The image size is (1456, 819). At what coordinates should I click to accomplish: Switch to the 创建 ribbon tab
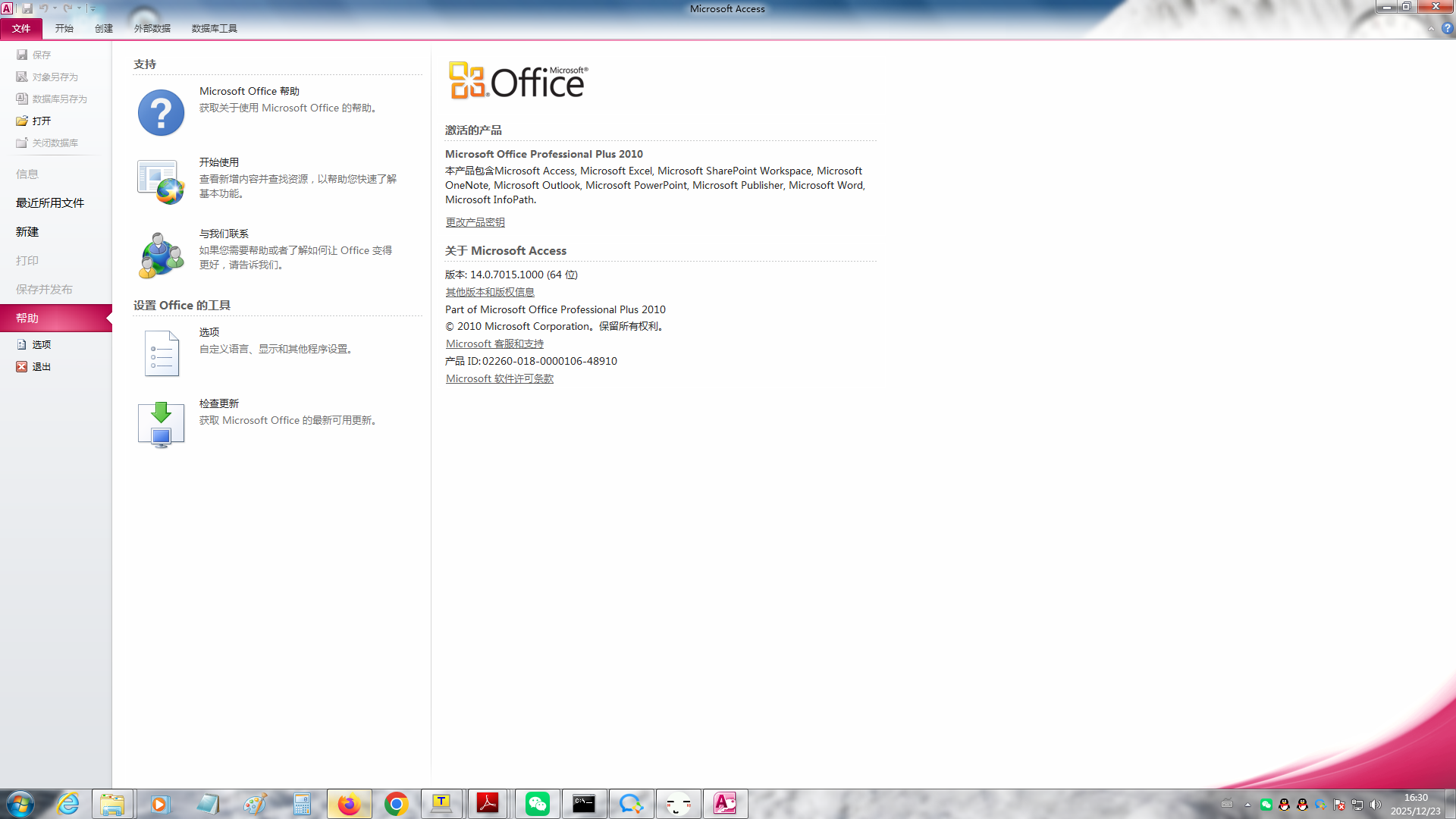[x=104, y=28]
